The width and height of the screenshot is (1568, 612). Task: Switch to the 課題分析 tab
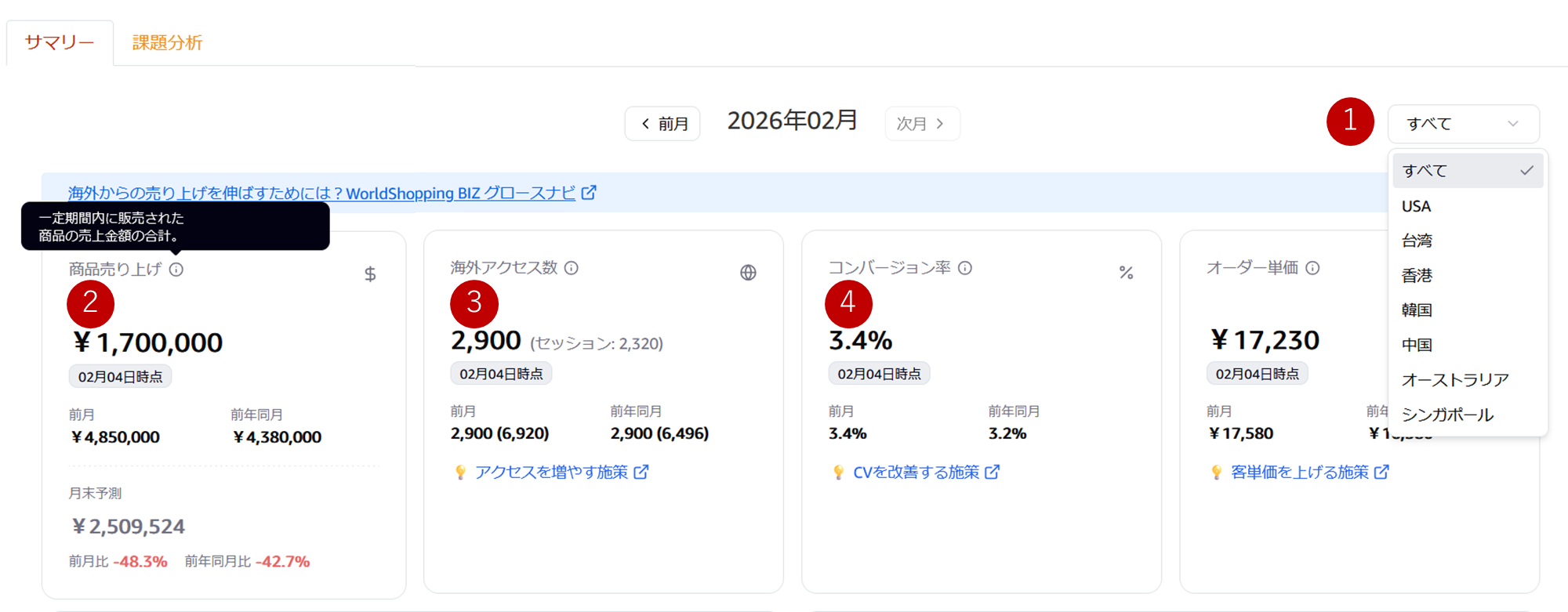167,42
